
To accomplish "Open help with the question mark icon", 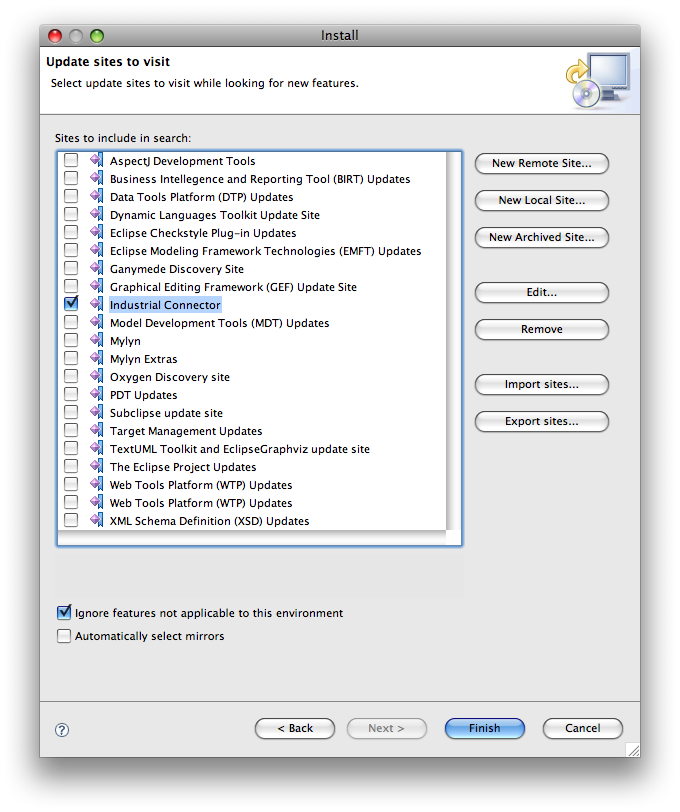I will 62,729.
